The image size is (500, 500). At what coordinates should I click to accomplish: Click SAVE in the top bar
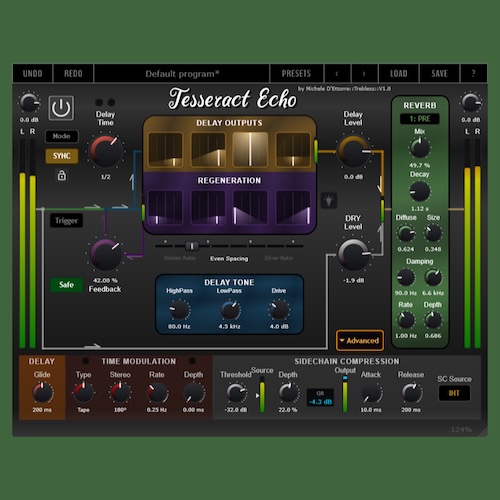click(439, 73)
